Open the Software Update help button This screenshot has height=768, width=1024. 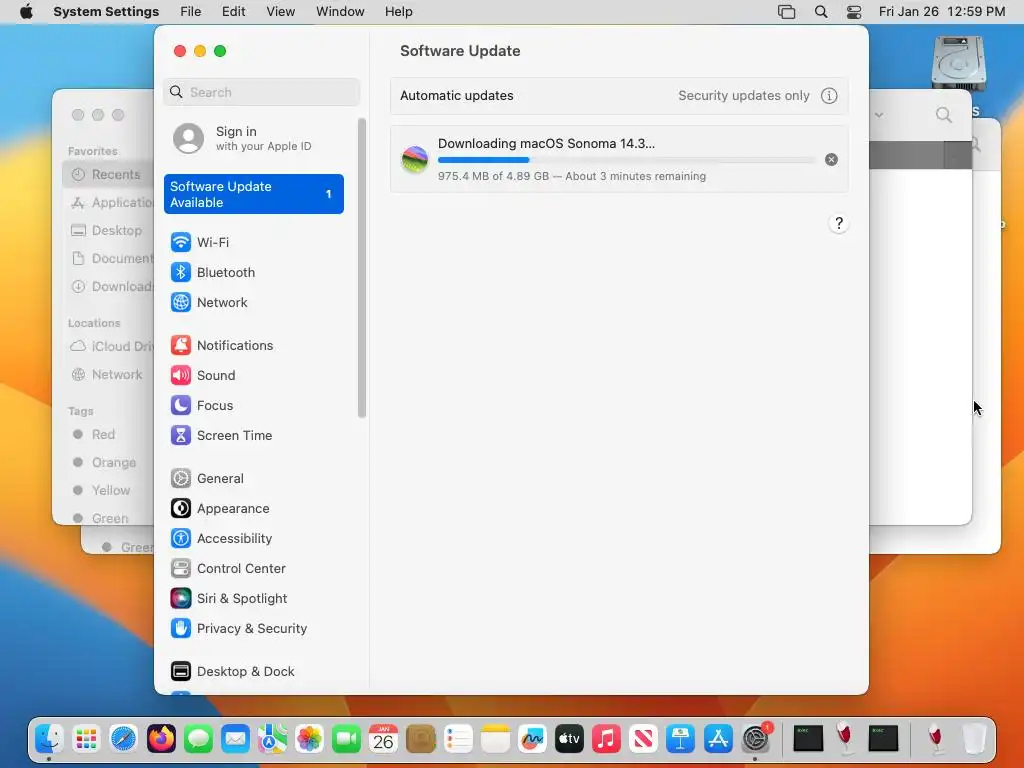(839, 223)
